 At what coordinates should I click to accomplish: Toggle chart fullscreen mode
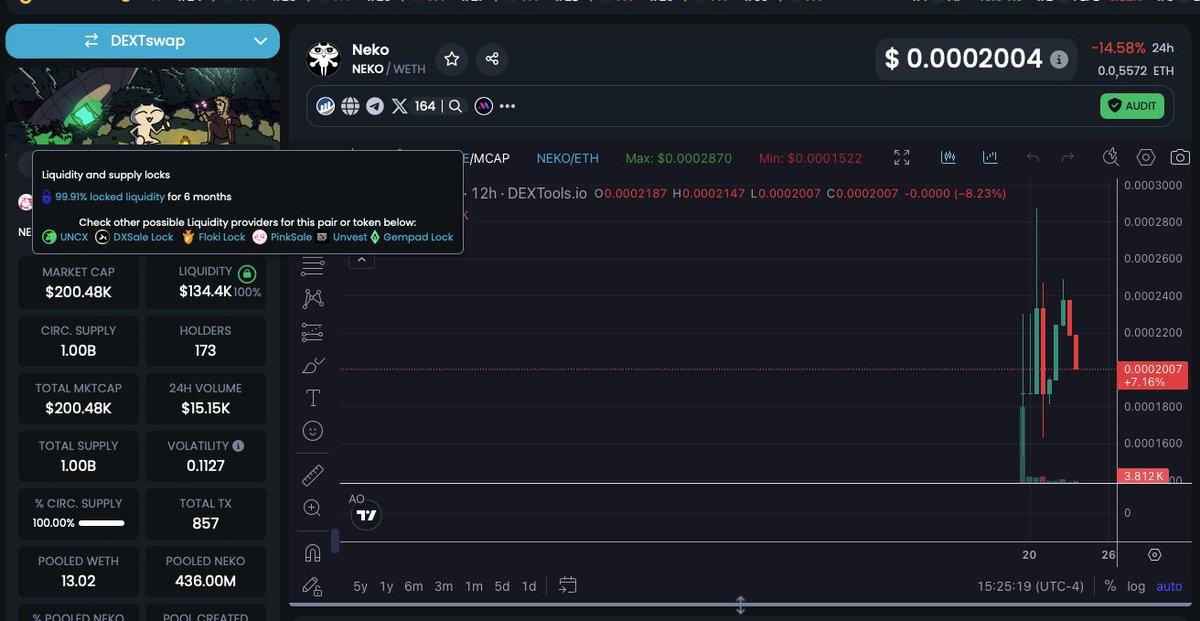902,157
